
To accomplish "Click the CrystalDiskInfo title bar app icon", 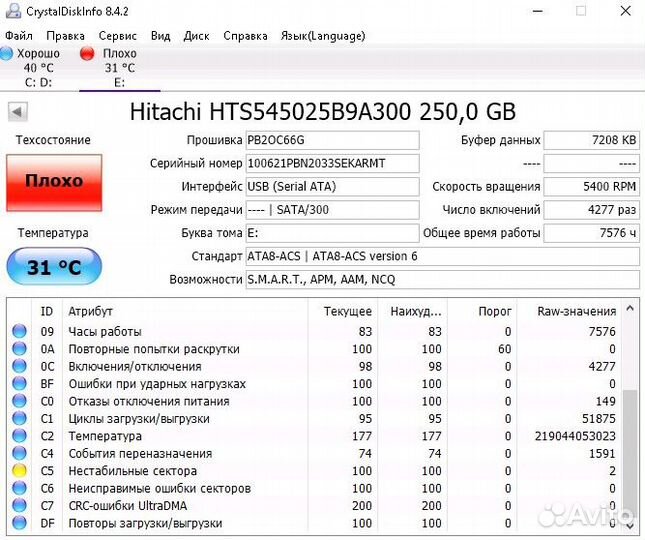I will (x=13, y=10).
